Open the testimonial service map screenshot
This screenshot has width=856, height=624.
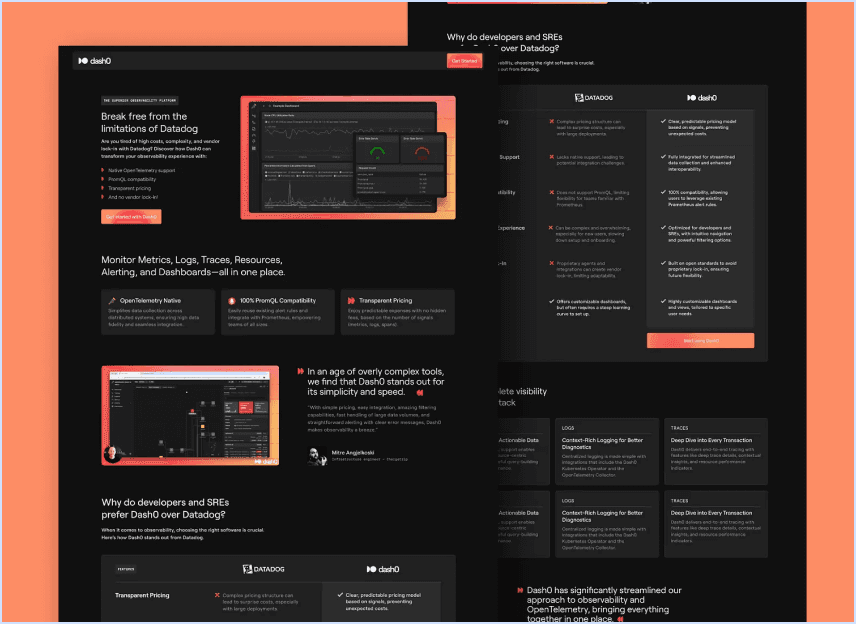pyautogui.click(x=190, y=415)
